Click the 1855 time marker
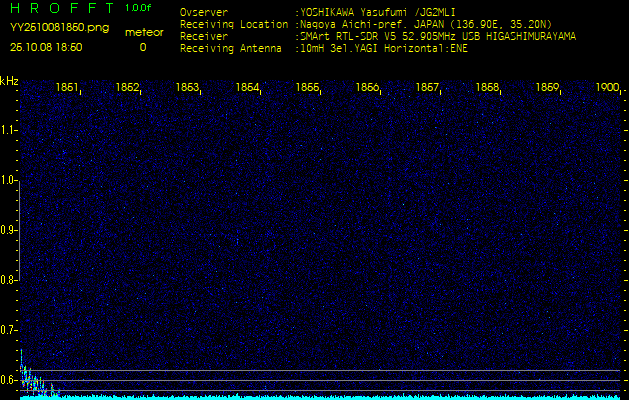 click(x=307, y=87)
